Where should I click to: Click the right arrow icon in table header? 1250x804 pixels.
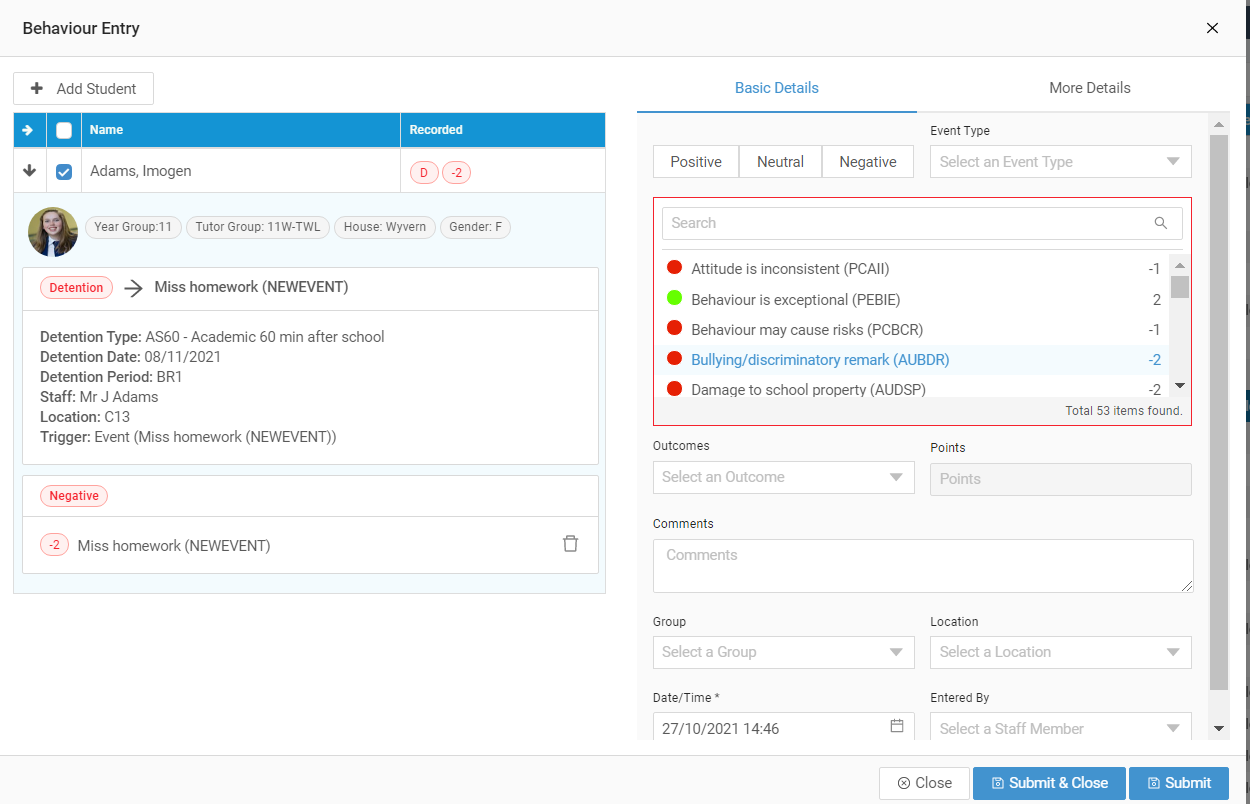[28, 130]
